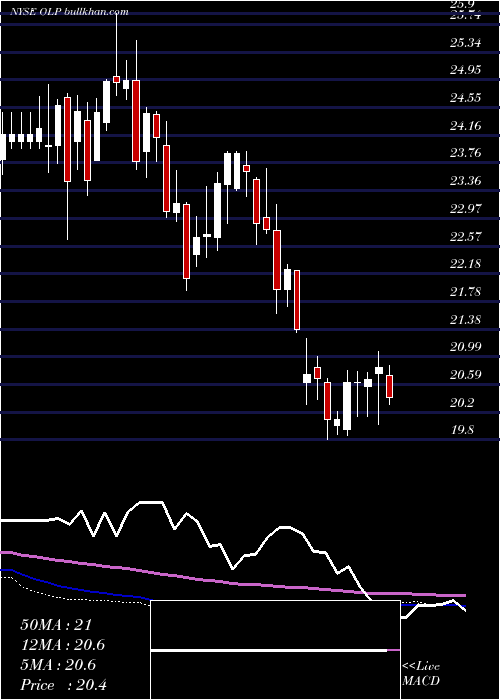This screenshot has width=500, height=700.
Task: Click the <<Live MACD label
Action: click(x=421, y=674)
